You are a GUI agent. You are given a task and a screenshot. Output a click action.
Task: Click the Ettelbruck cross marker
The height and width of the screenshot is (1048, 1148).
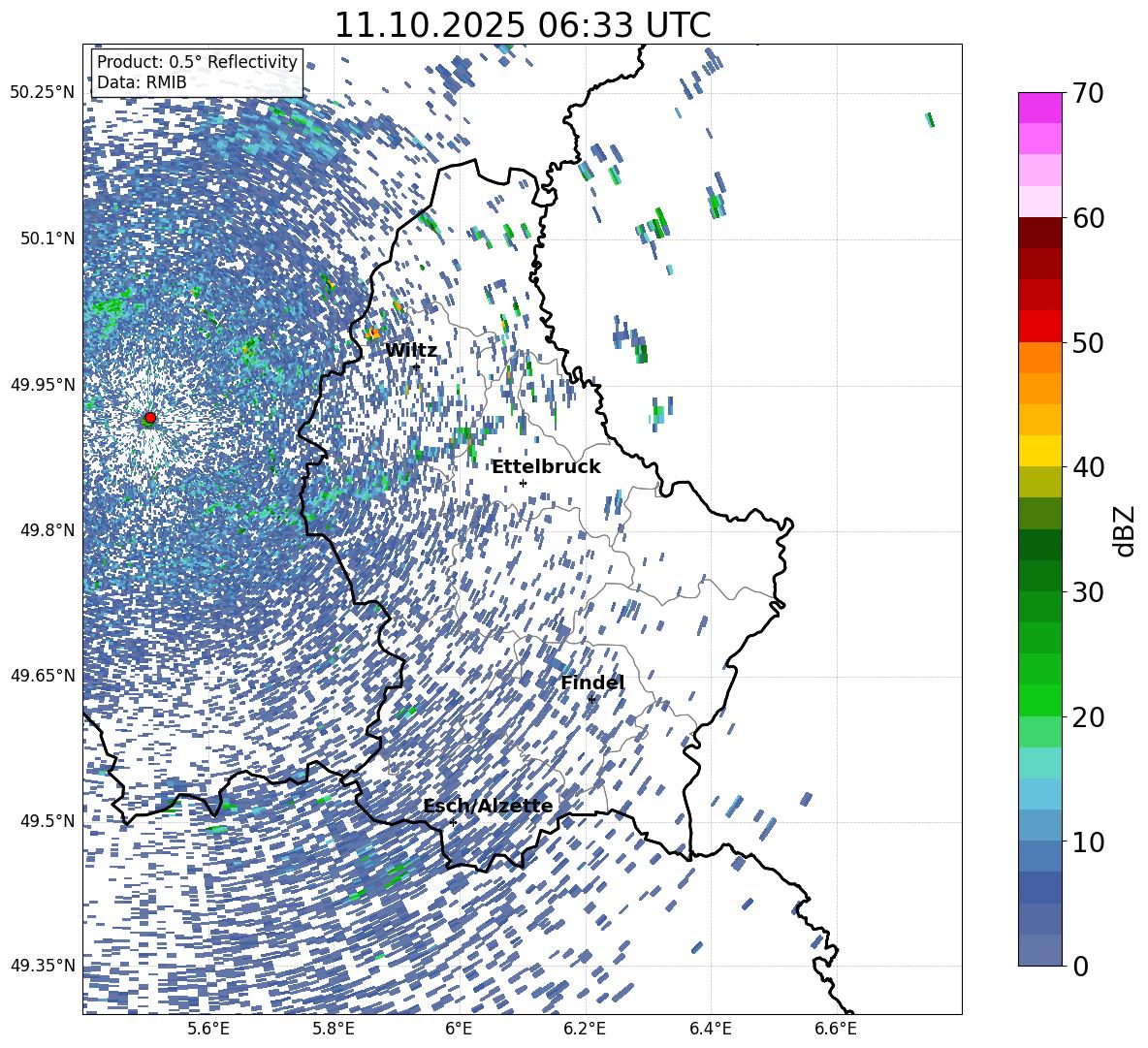coord(523,483)
